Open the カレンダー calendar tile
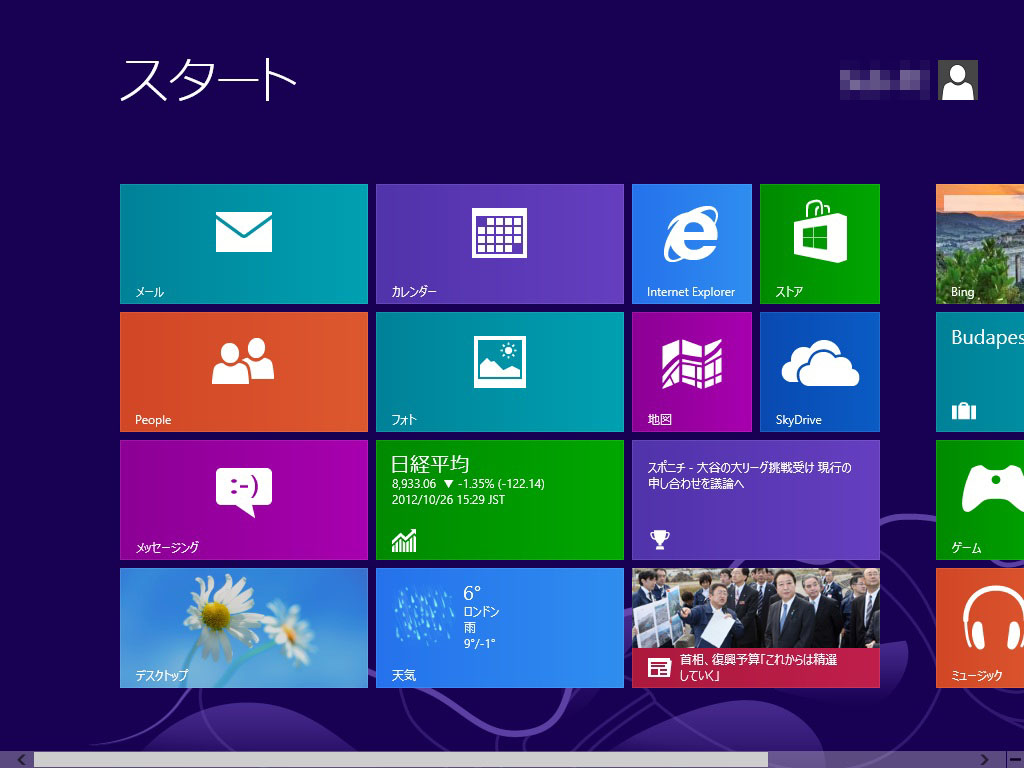 tap(500, 244)
